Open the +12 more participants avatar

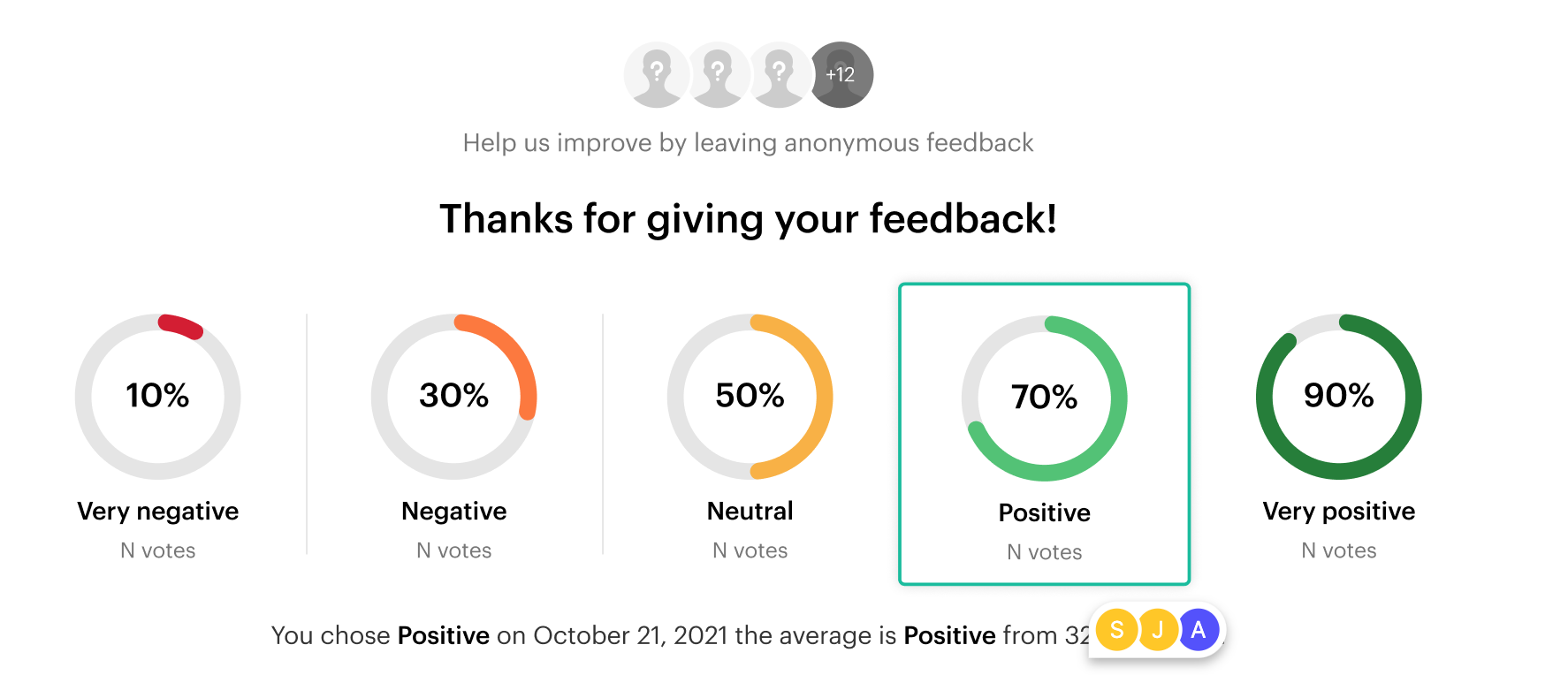click(x=841, y=75)
